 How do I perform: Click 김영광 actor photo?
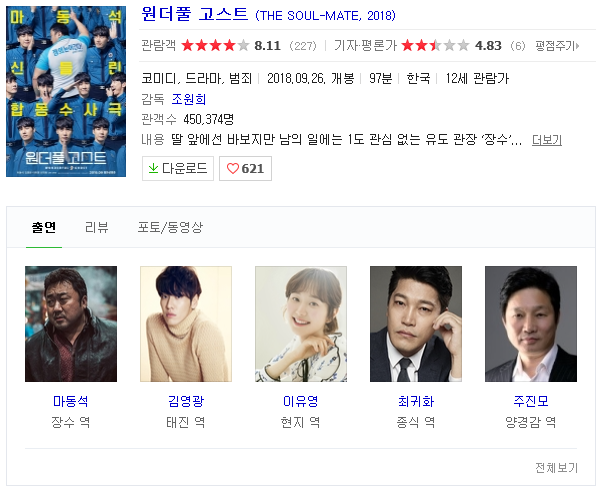(186, 324)
